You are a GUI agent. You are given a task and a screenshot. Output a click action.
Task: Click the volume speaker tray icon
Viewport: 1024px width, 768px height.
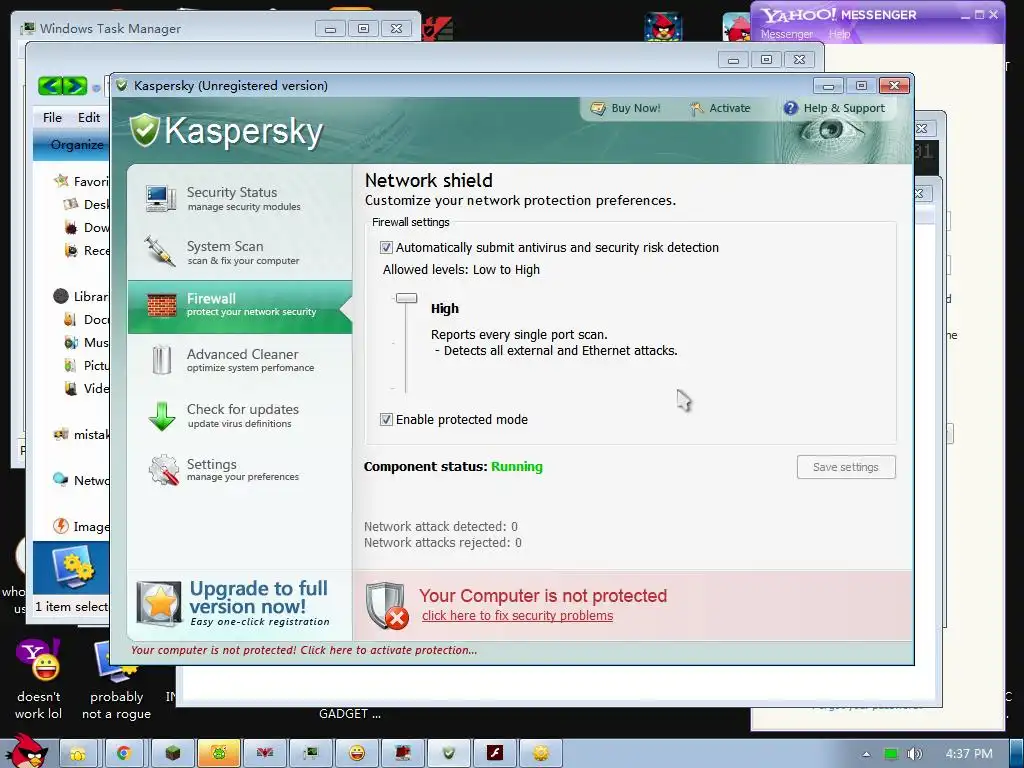click(915, 754)
